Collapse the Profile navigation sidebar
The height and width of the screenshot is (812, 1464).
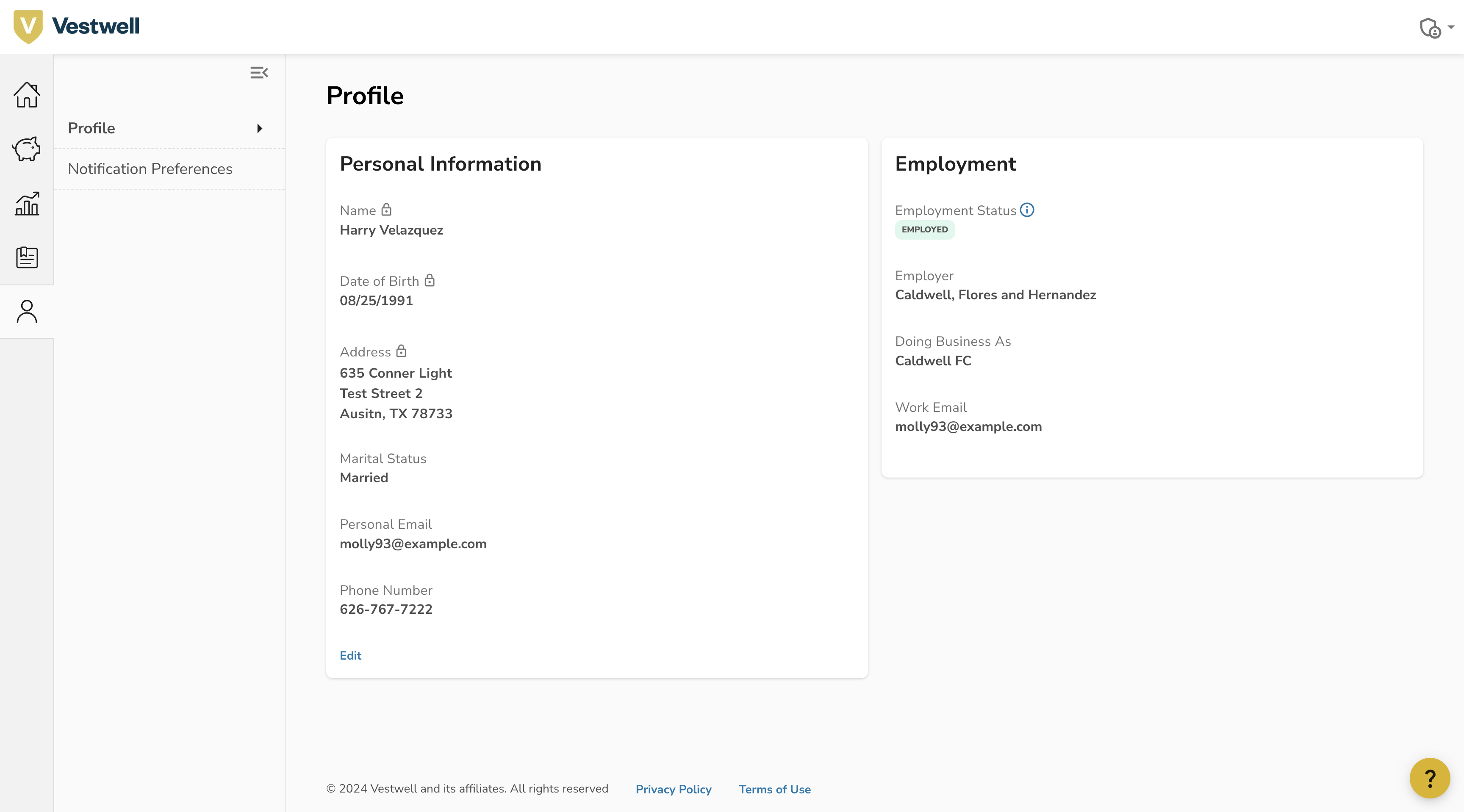tap(259, 73)
